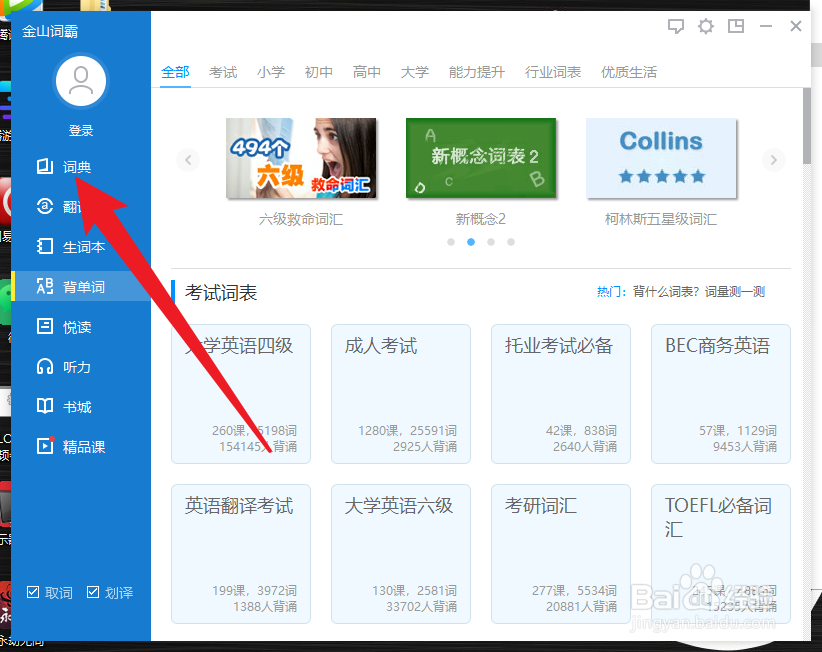
Task: Minimize the 金山词霸 window
Action: pos(766,26)
